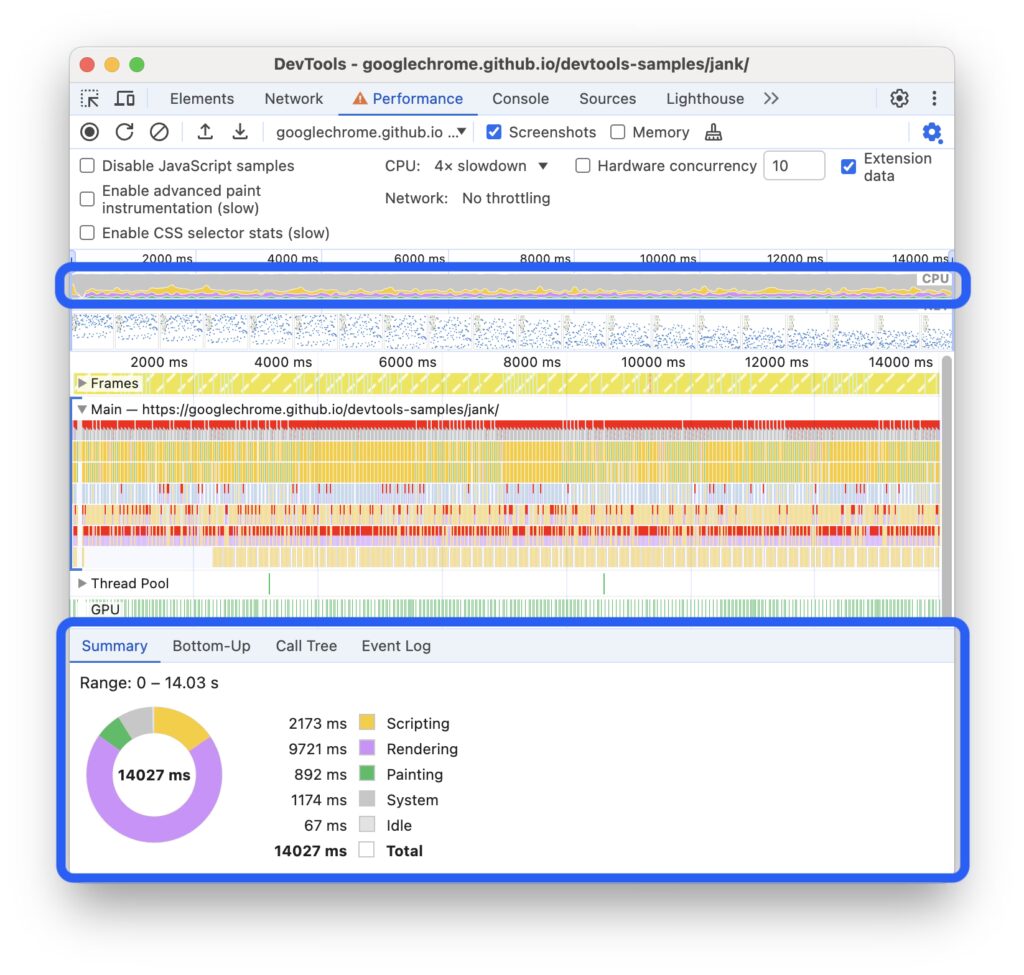This screenshot has width=1024, height=975.
Task: Expand the Thread Pool track
Action: click(x=82, y=583)
